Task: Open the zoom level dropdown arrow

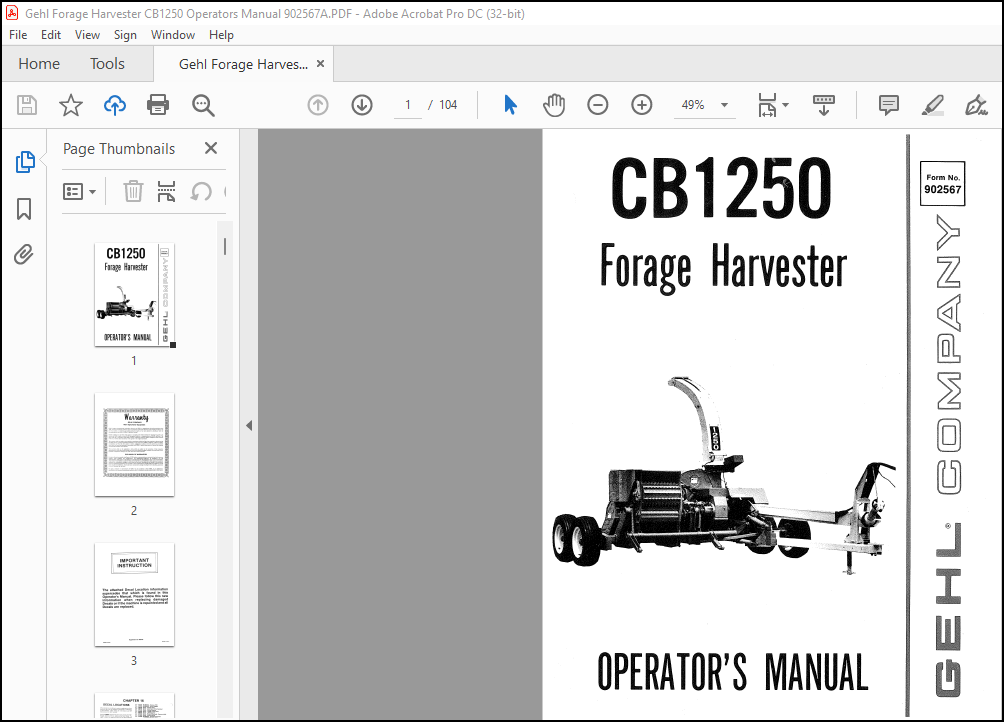Action: [x=724, y=105]
